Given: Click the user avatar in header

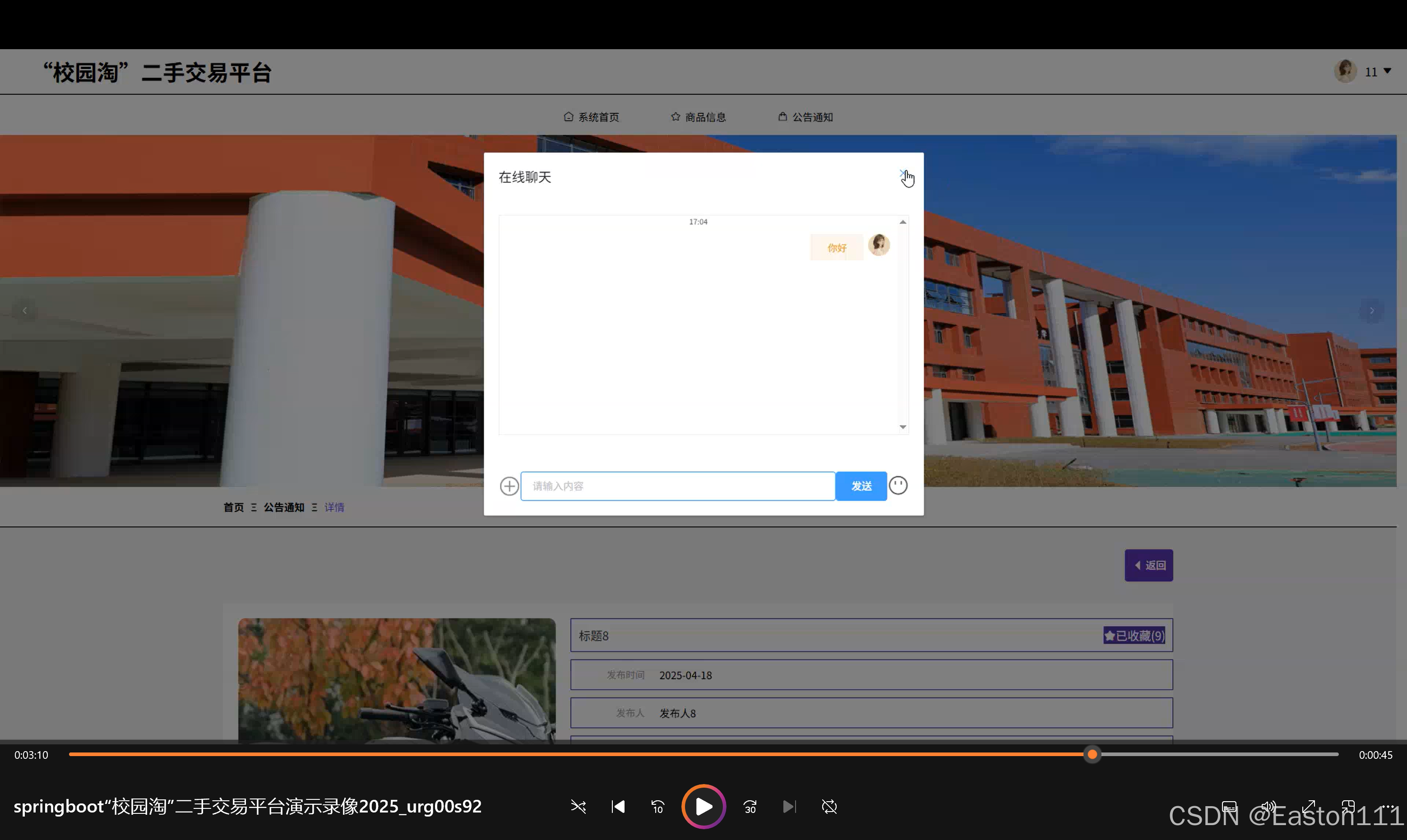Looking at the screenshot, I should (x=1345, y=71).
